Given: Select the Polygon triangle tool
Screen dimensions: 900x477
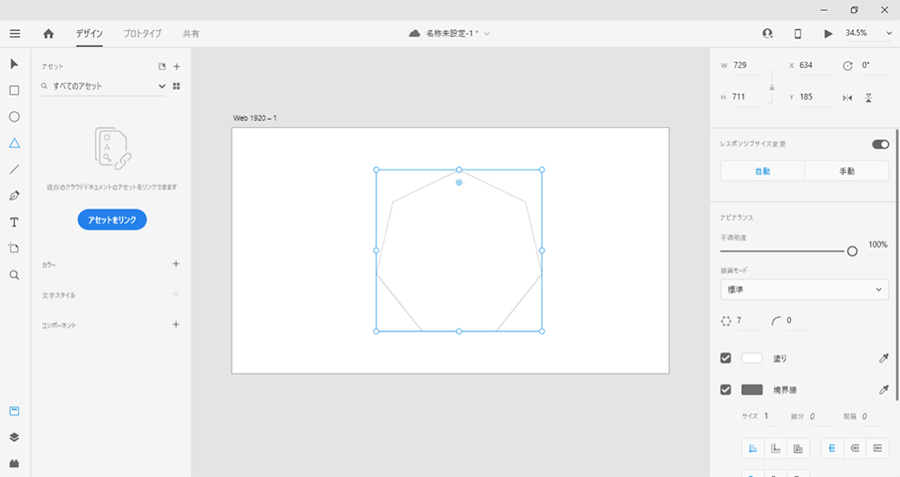Looking at the screenshot, I should point(14,143).
